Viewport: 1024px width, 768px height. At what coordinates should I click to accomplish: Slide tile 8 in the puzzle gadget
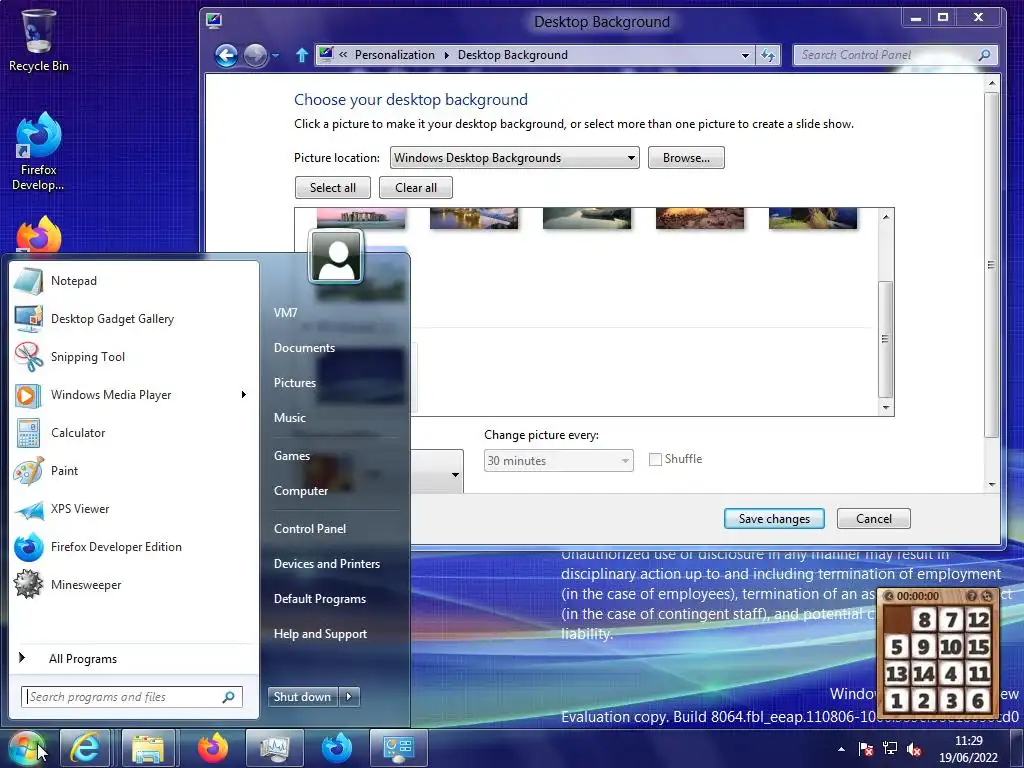point(923,620)
